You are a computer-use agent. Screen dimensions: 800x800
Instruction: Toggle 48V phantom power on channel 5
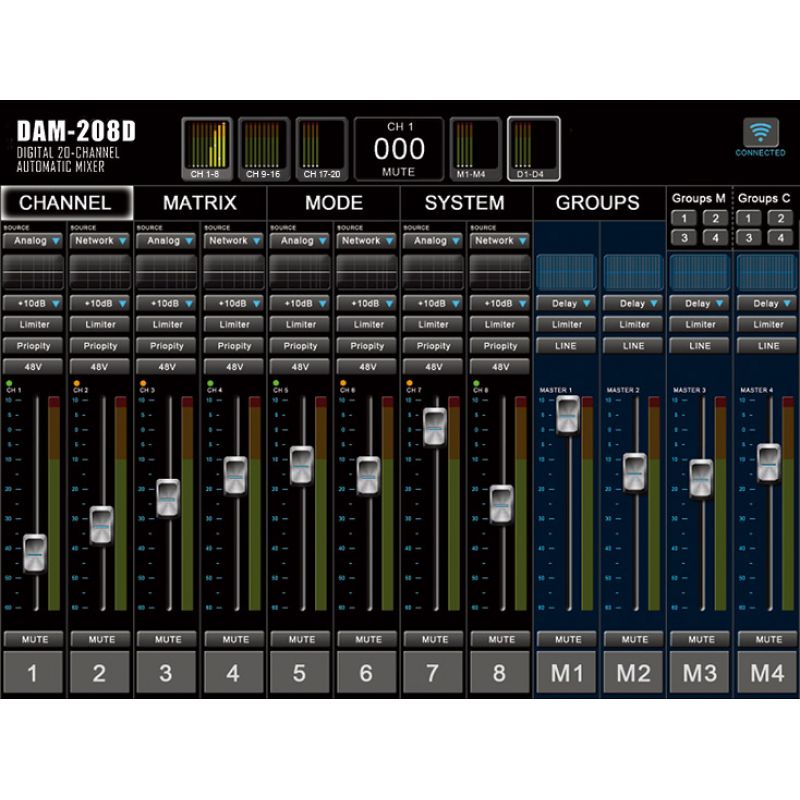(x=301, y=367)
